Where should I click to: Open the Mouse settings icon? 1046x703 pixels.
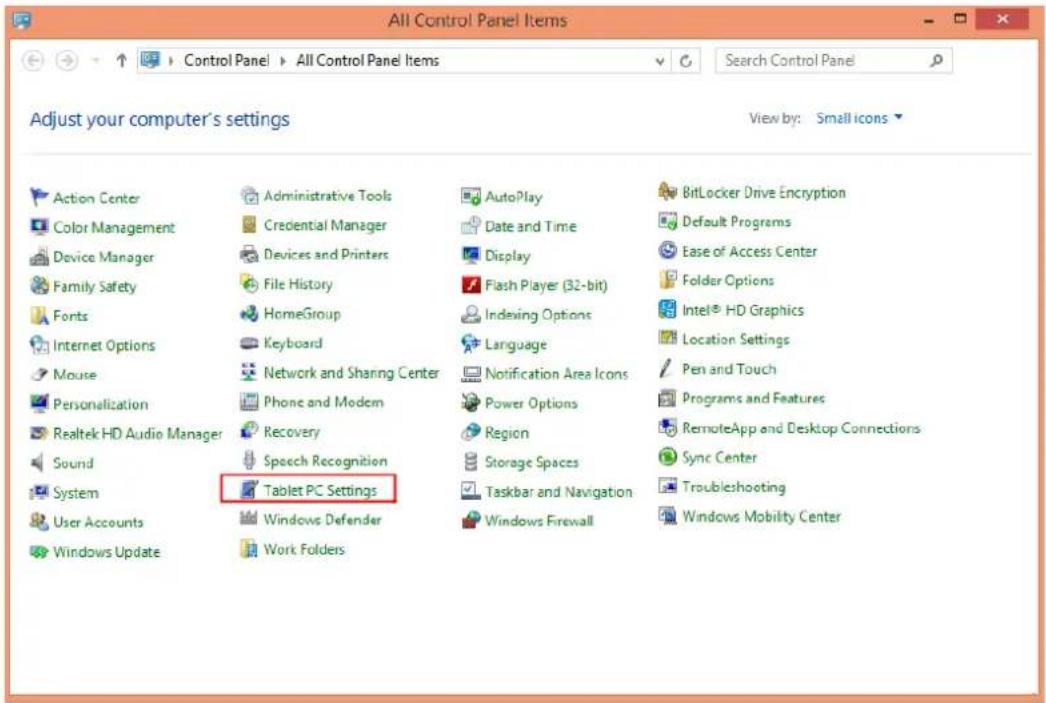pyautogui.click(x=39, y=374)
